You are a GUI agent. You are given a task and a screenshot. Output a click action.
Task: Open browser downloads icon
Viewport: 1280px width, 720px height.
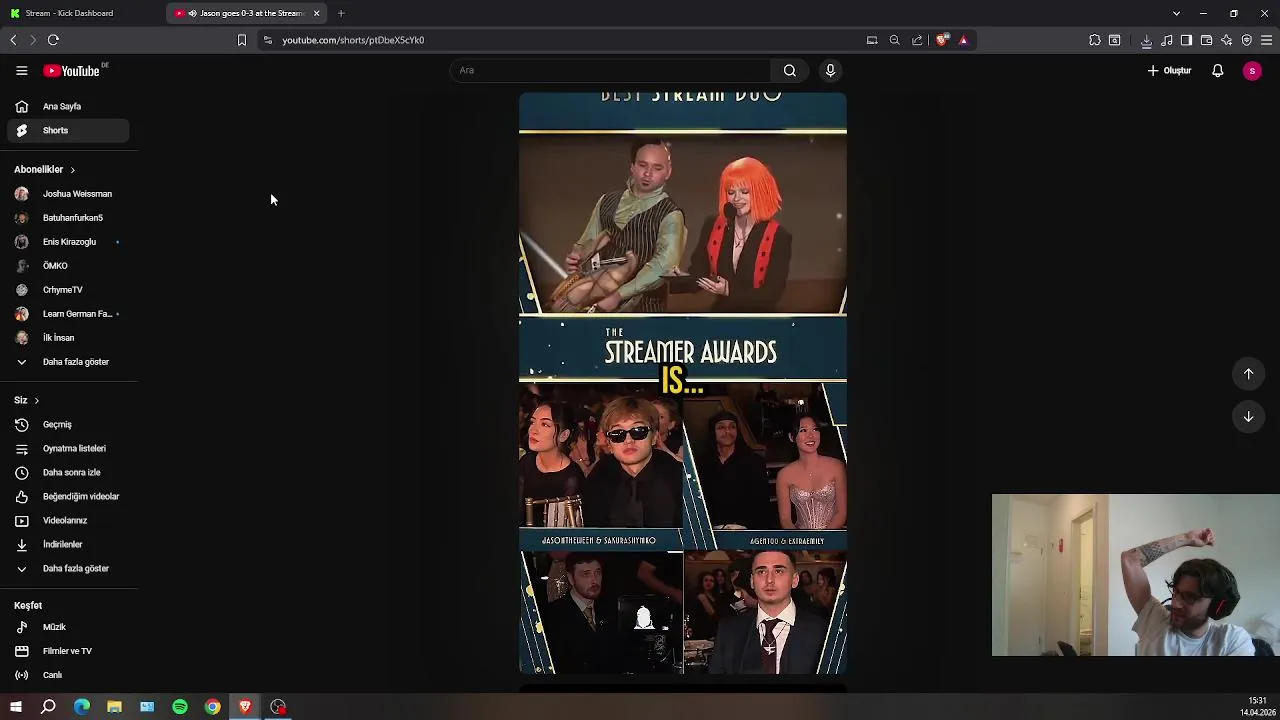coord(1146,40)
